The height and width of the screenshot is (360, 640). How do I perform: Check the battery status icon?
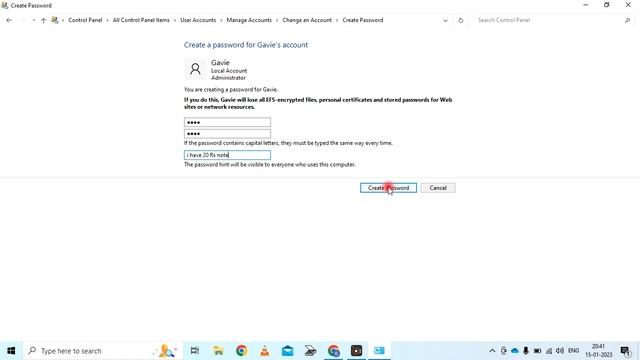tap(538, 351)
